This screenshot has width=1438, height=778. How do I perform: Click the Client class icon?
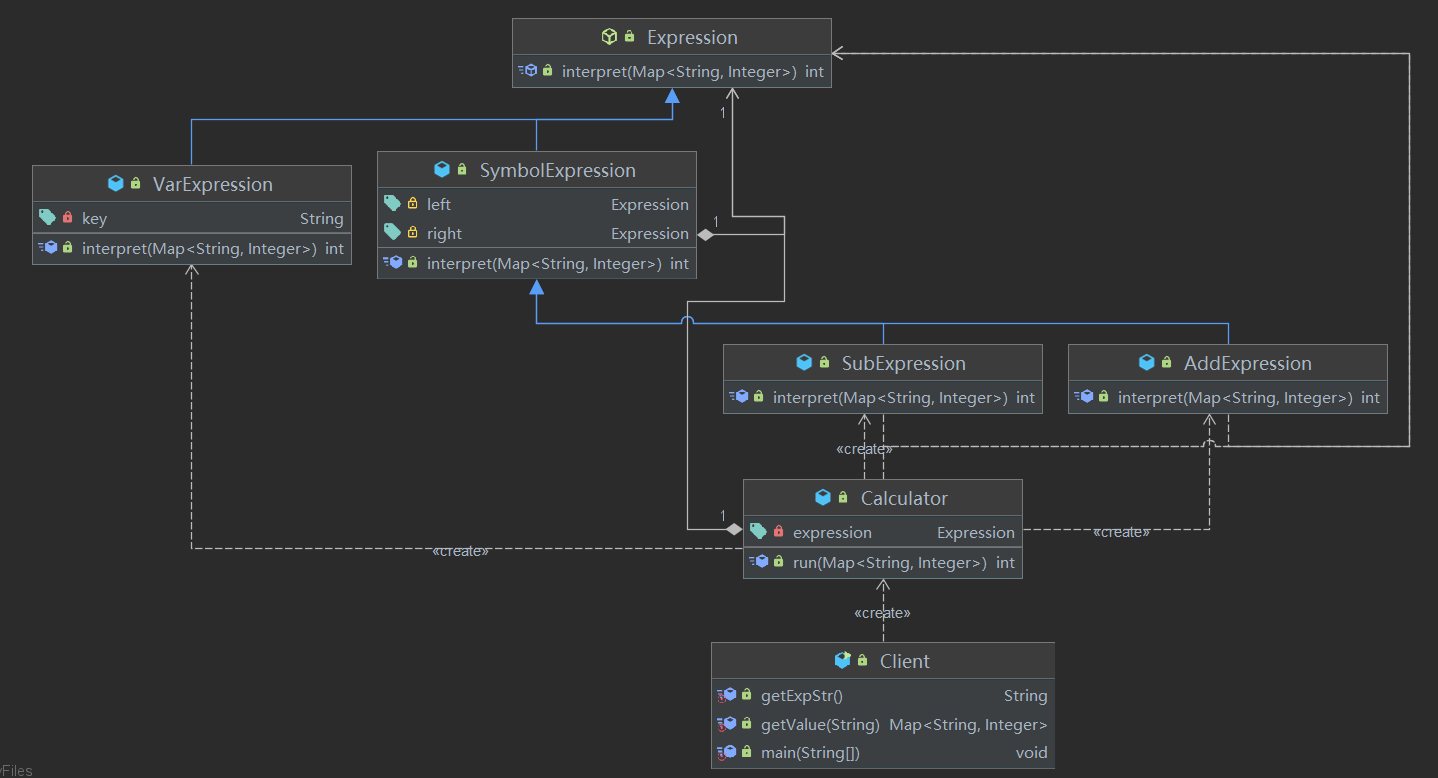tap(843, 660)
